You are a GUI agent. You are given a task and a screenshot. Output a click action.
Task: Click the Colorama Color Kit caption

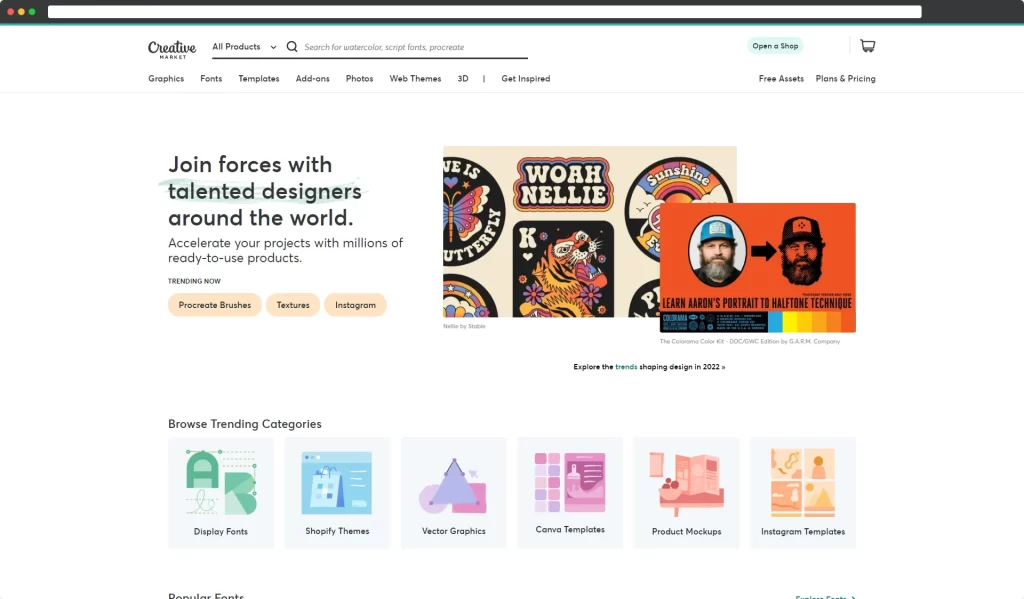click(750, 341)
